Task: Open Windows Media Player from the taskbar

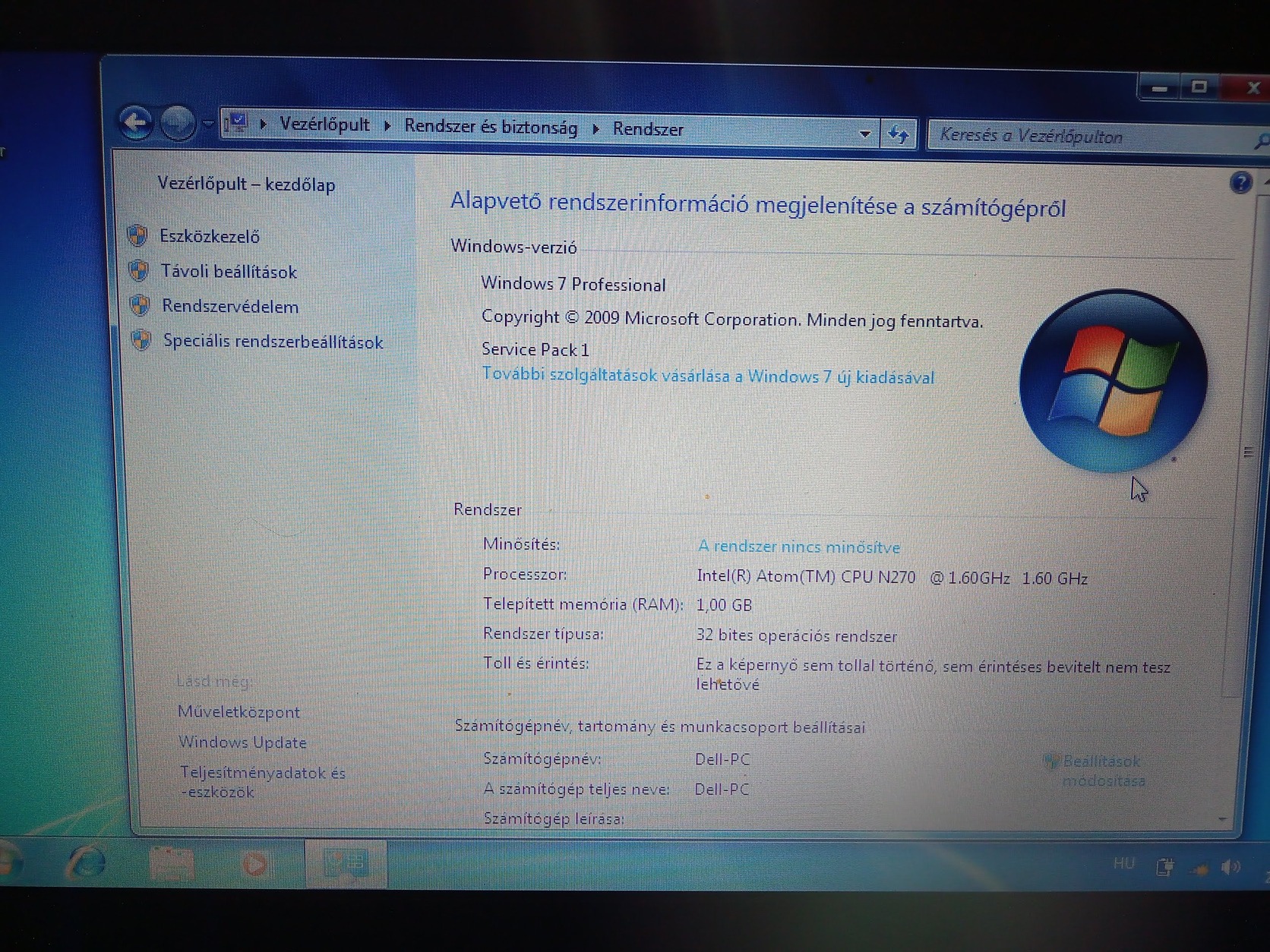Action: pyautogui.click(x=256, y=865)
